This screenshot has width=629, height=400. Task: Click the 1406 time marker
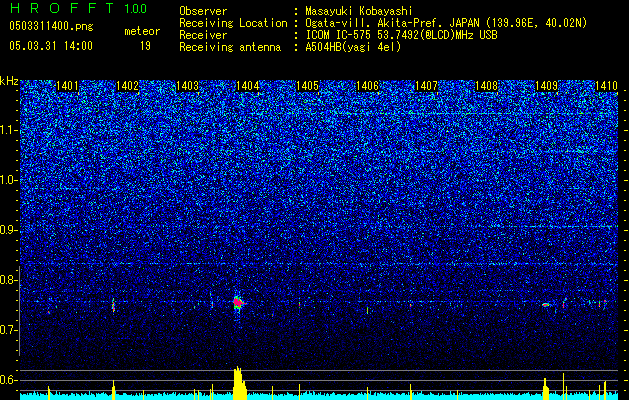[367, 86]
